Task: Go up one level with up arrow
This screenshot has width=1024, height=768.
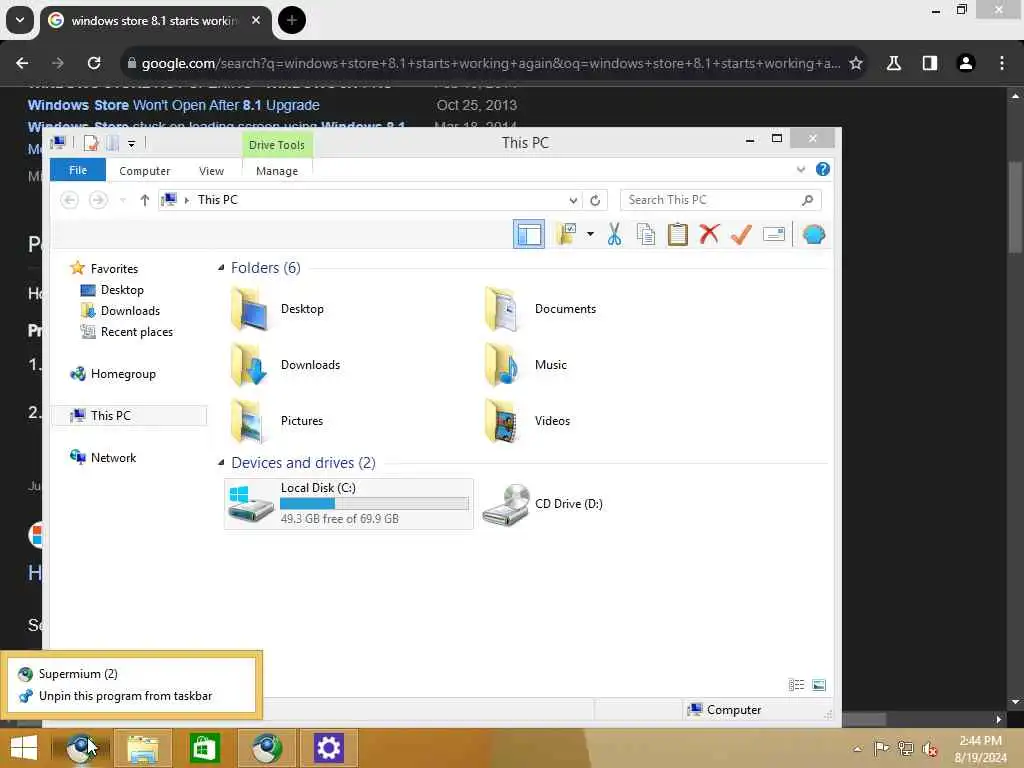Action: click(144, 200)
